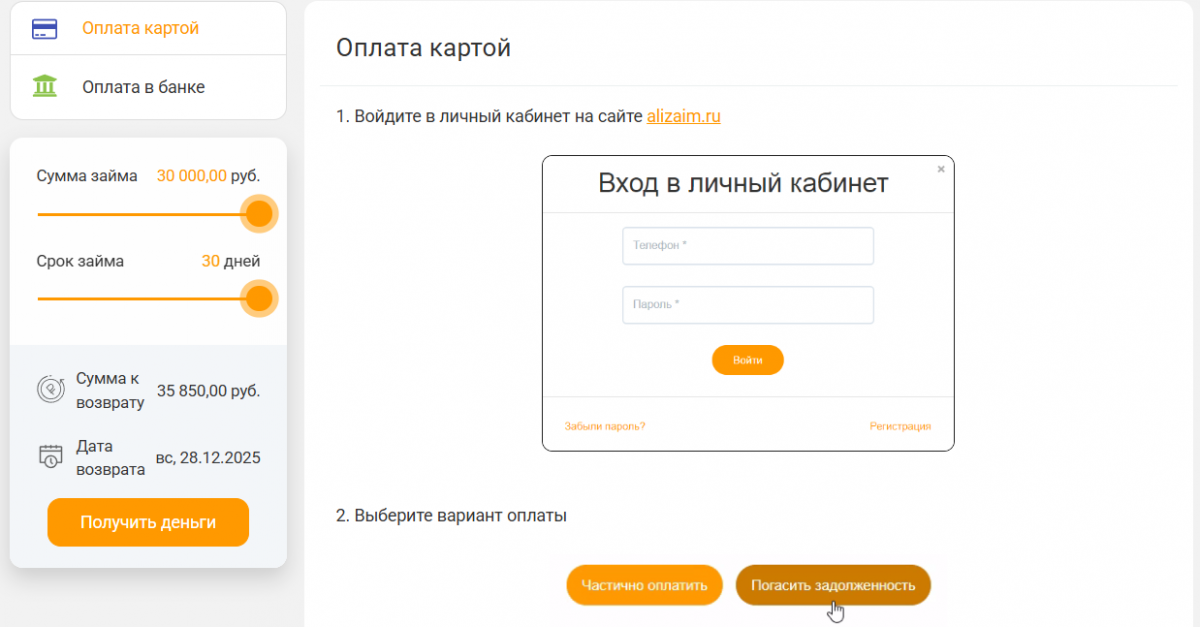Open the alizaim.ru link
This screenshot has height=627, width=1200.
point(683,116)
